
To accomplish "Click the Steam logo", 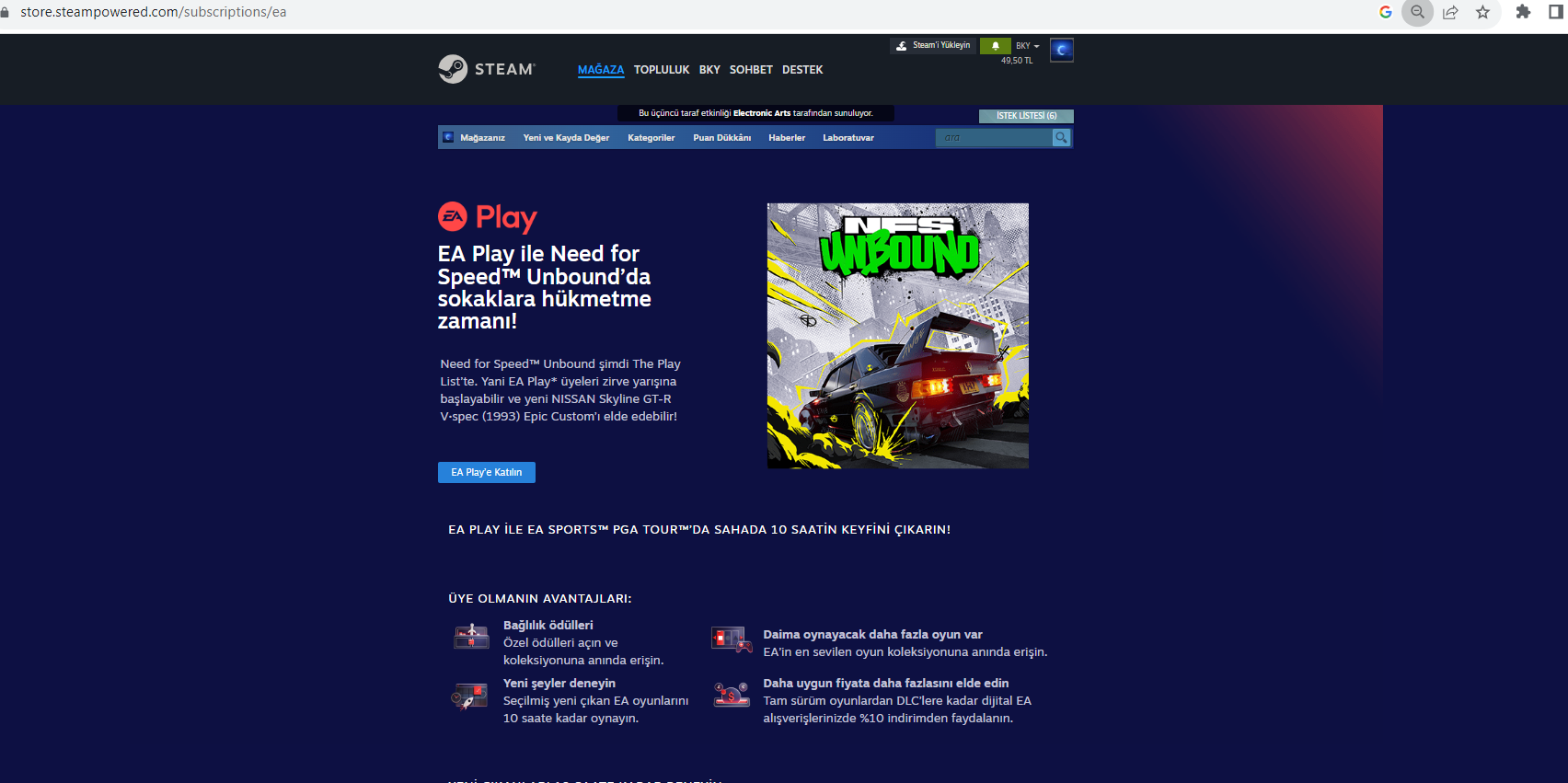I will 487,69.
